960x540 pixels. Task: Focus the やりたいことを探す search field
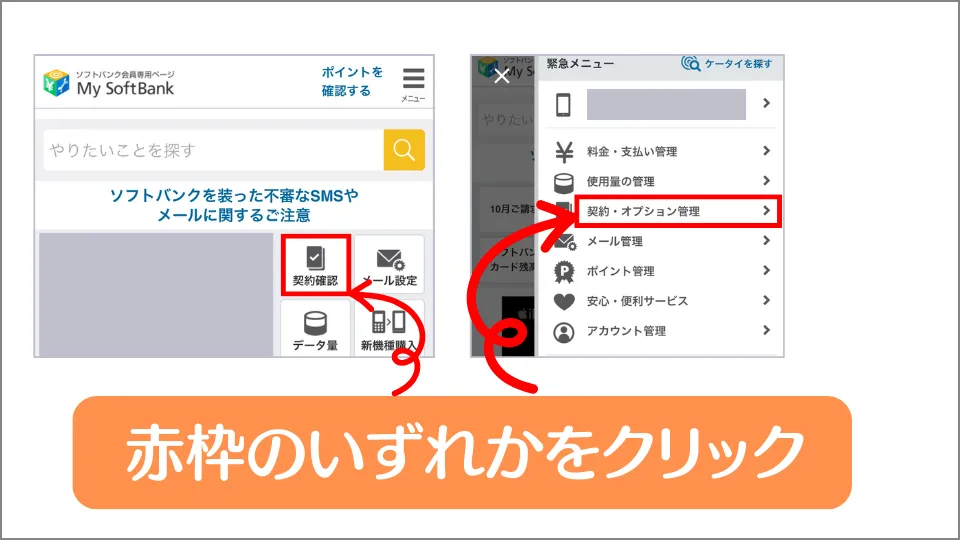point(214,149)
